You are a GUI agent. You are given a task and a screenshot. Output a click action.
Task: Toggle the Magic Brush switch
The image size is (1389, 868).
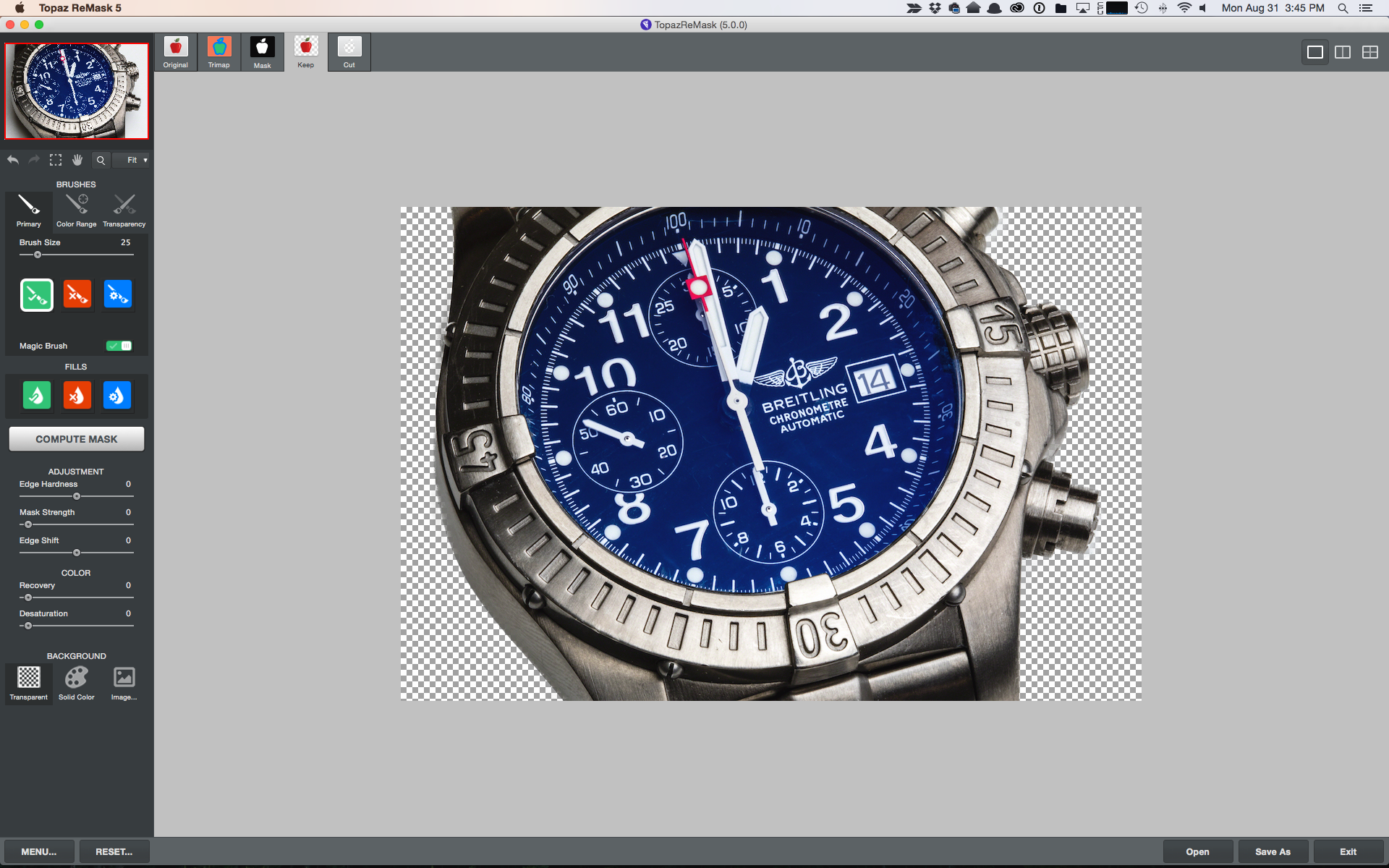119,346
